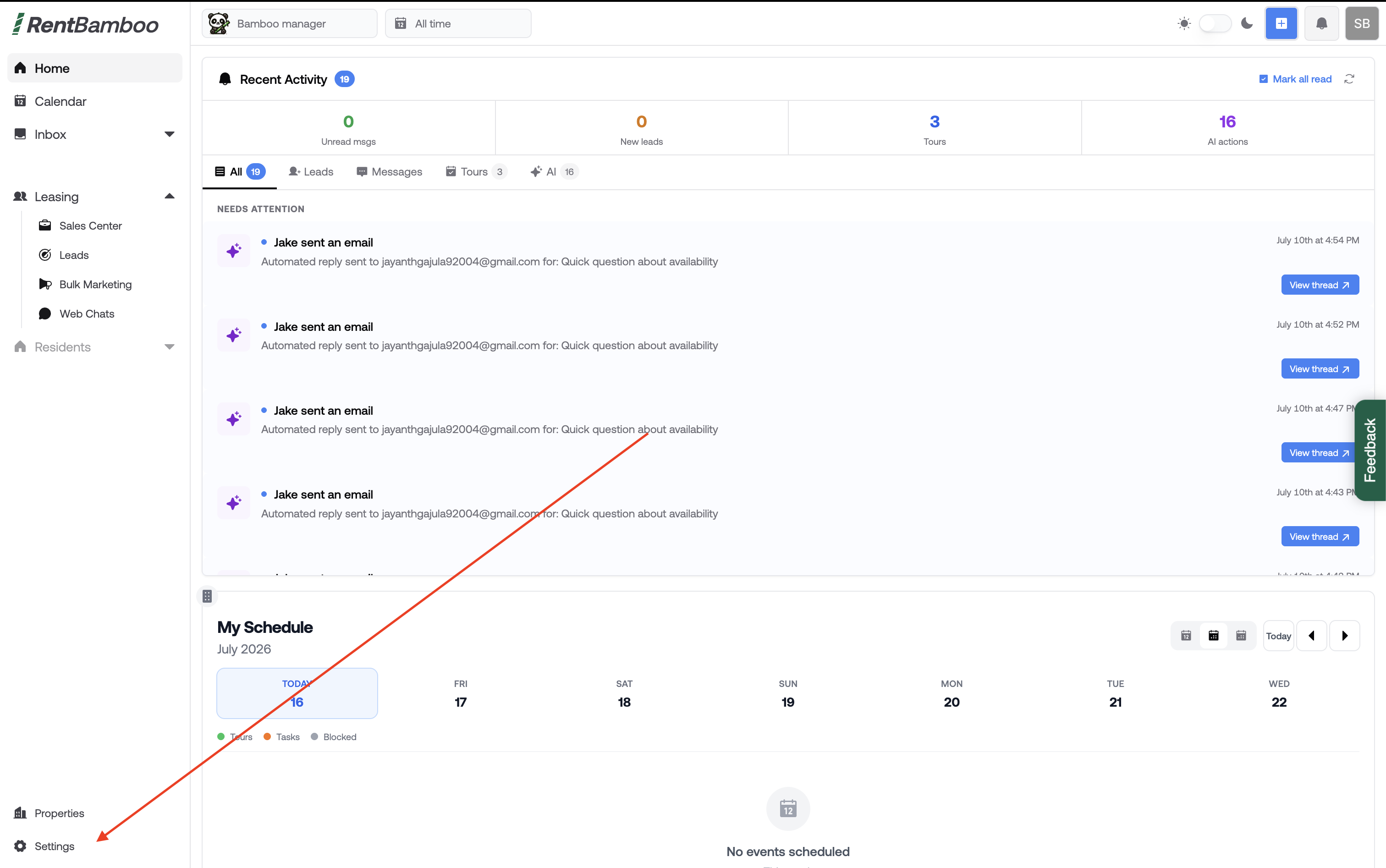This screenshot has width=1386, height=868.
Task: Select the All activity tab
Action: (x=239, y=172)
